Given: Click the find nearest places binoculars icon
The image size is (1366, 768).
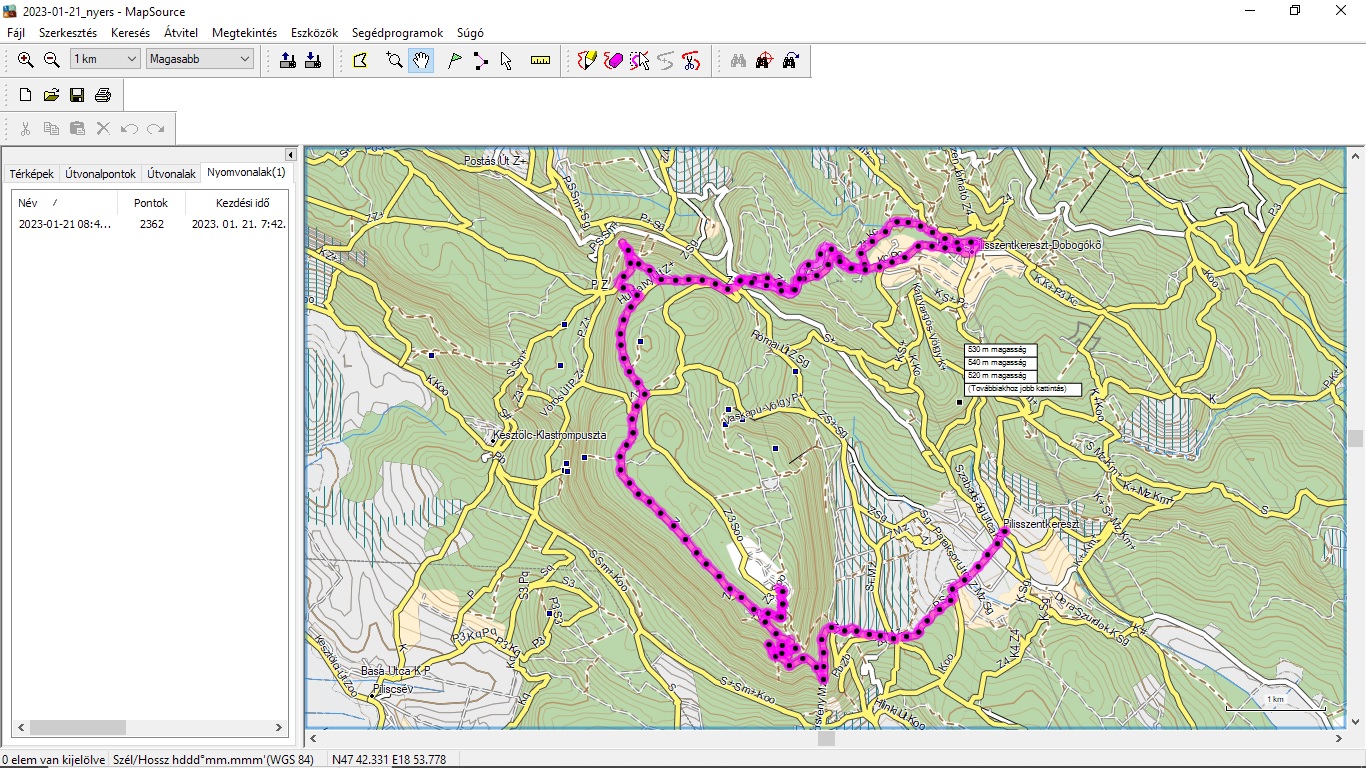Looking at the screenshot, I should 764,60.
